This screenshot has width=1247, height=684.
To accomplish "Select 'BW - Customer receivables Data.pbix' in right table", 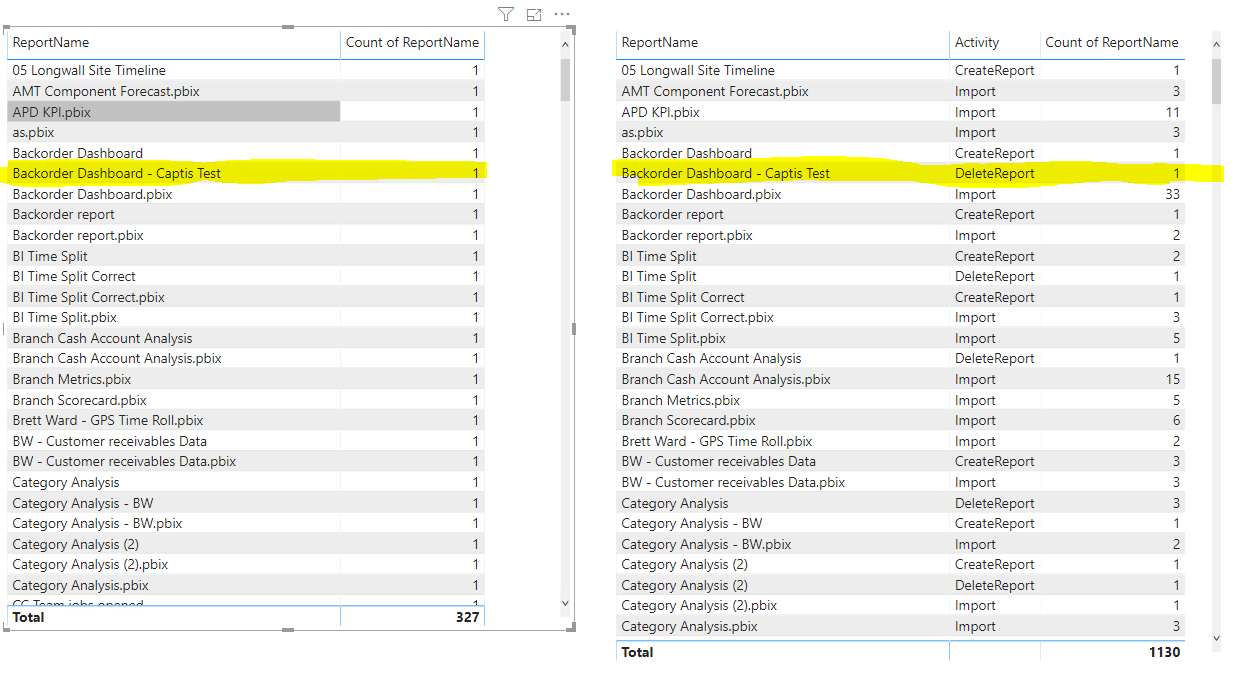I will click(733, 482).
